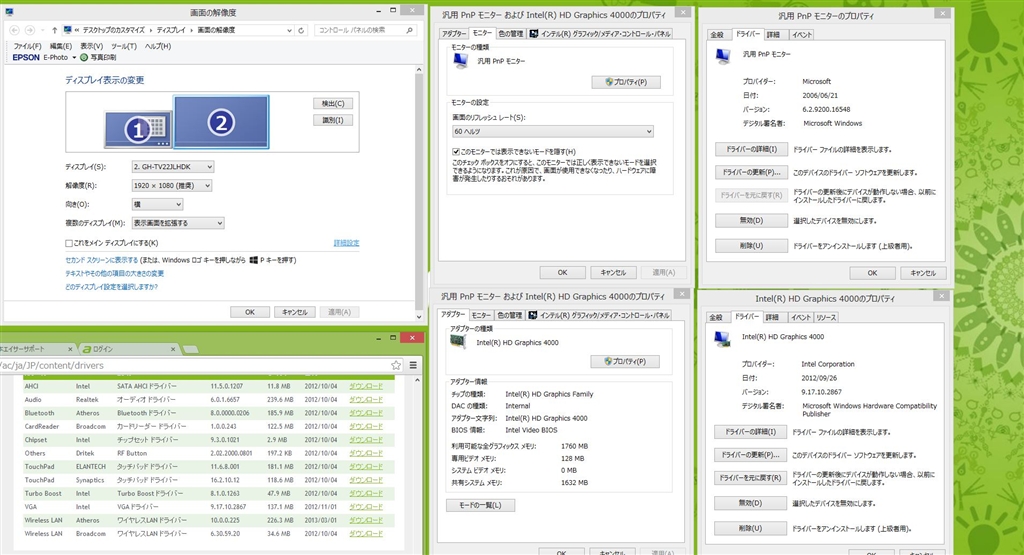1024x555 pixels.
Task: Click the Intel graphics control panel tab icon
Action: click(534, 33)
